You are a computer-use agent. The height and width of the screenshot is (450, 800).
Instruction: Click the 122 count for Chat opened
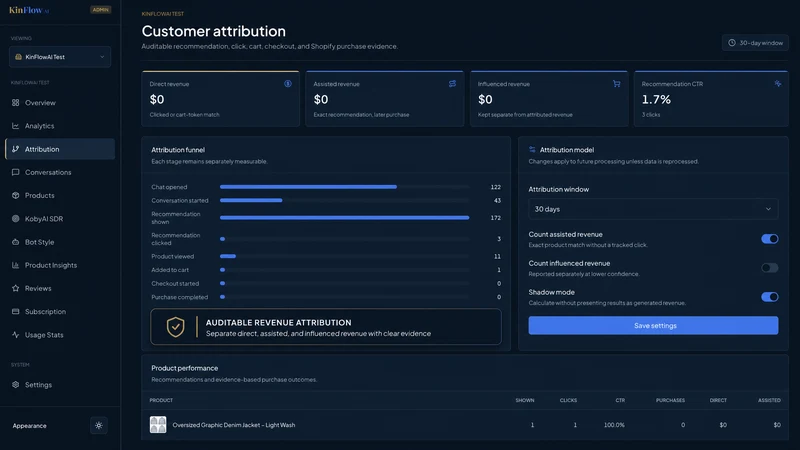coord(495,187)
